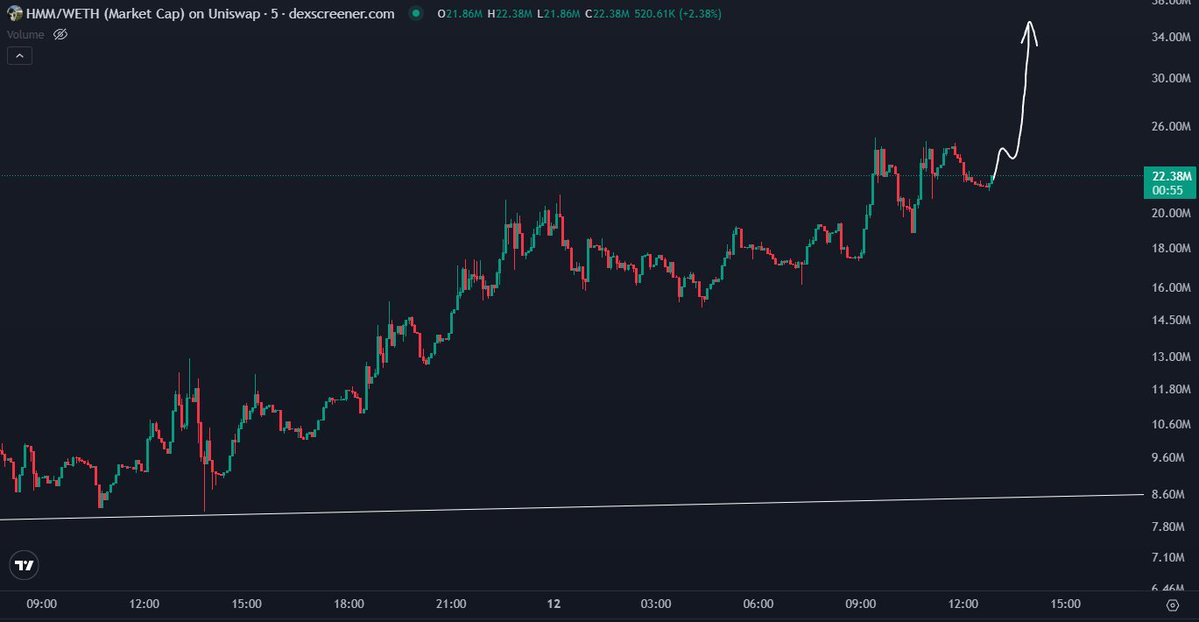Screen dimensions: 1199x622
Task: Click the current price label 22.38M
Action: [1171, 183]
